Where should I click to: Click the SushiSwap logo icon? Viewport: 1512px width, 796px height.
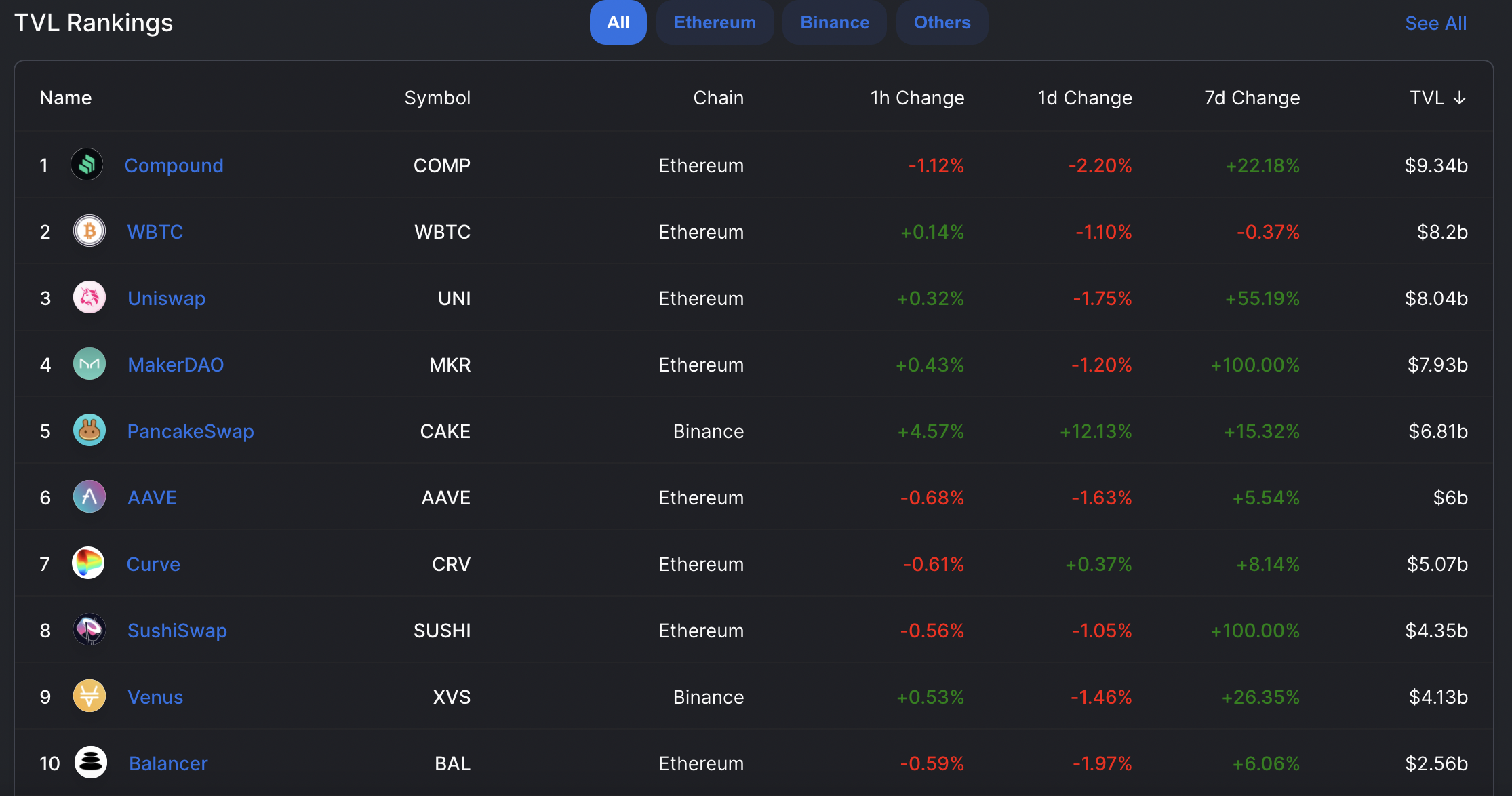point(89,629)
